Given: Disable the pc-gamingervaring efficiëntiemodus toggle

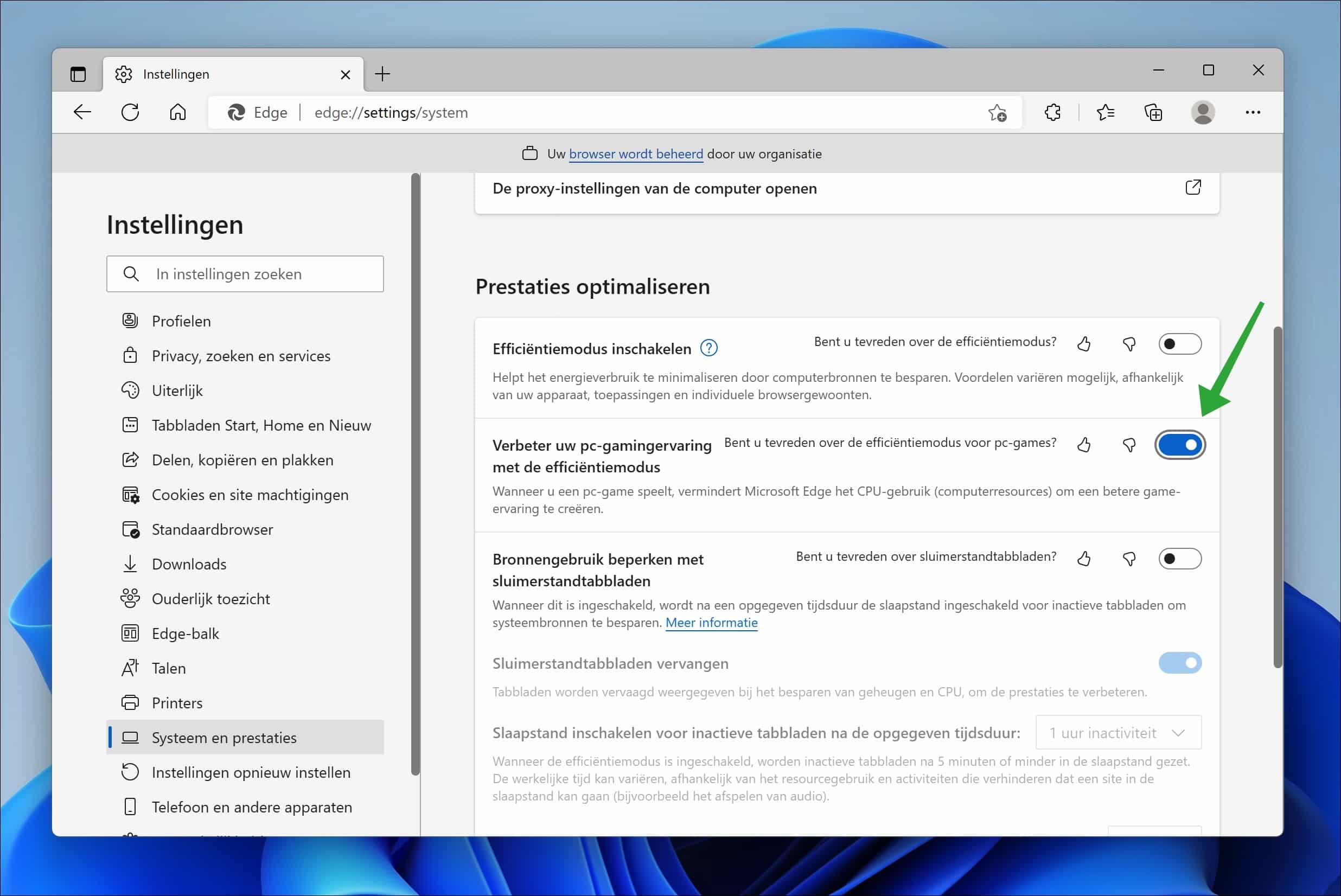Looking at the screenshot, I should [x=1180, y=445].
